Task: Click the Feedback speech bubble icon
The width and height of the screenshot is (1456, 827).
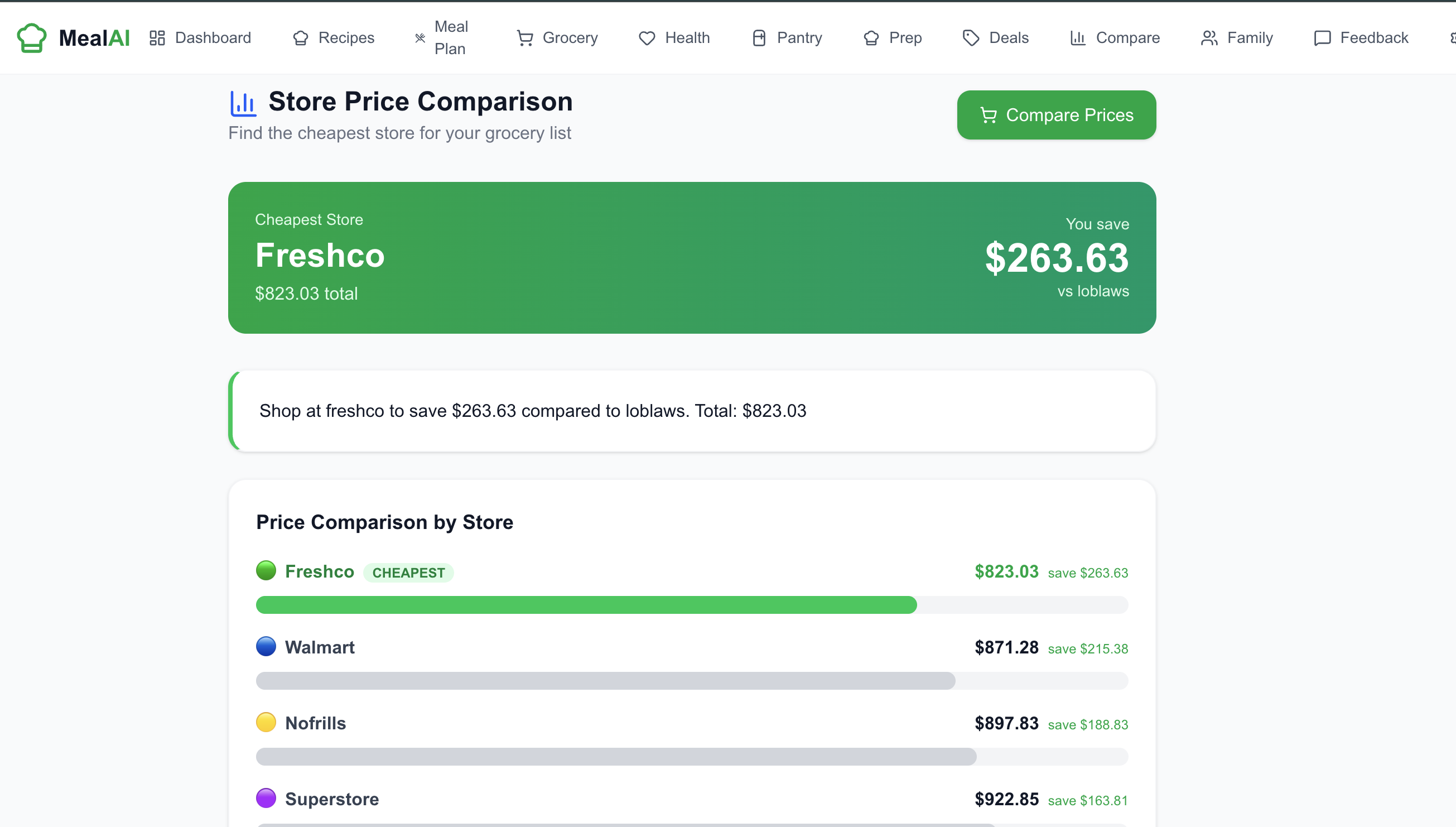Action: pos(1322,38)
